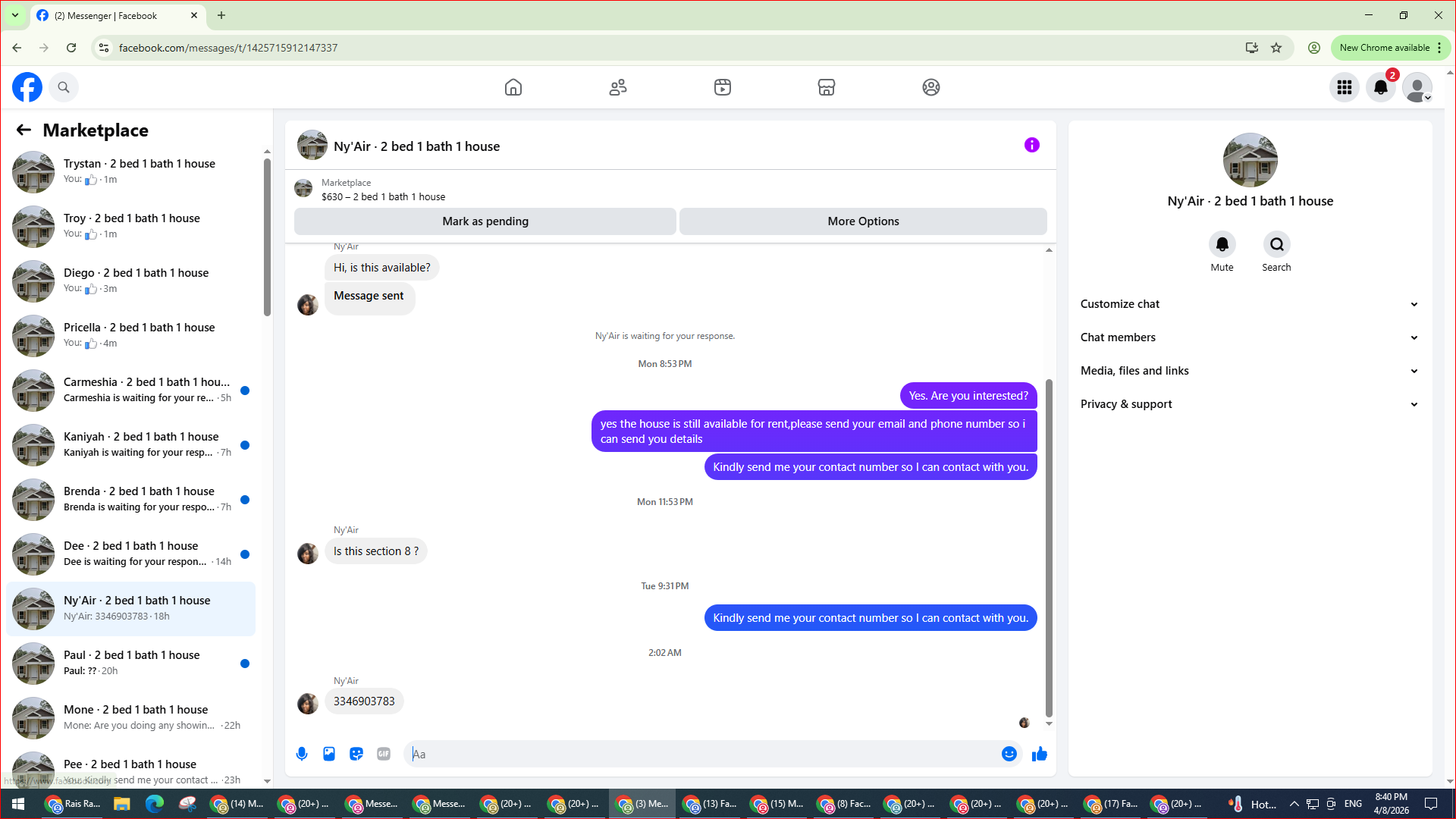1456x819 pixels.
Task: Click the More Options button
Action: click(863, 221)
